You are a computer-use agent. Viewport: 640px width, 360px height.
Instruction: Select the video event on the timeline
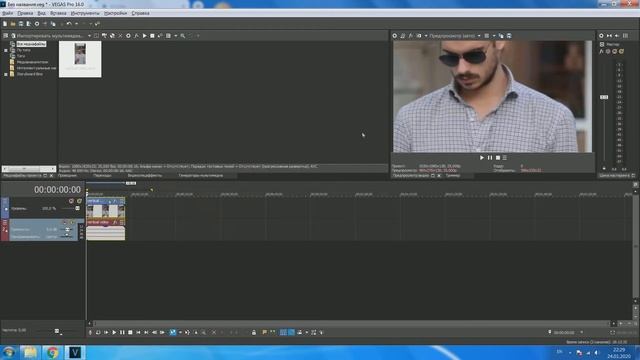point(106,208)
